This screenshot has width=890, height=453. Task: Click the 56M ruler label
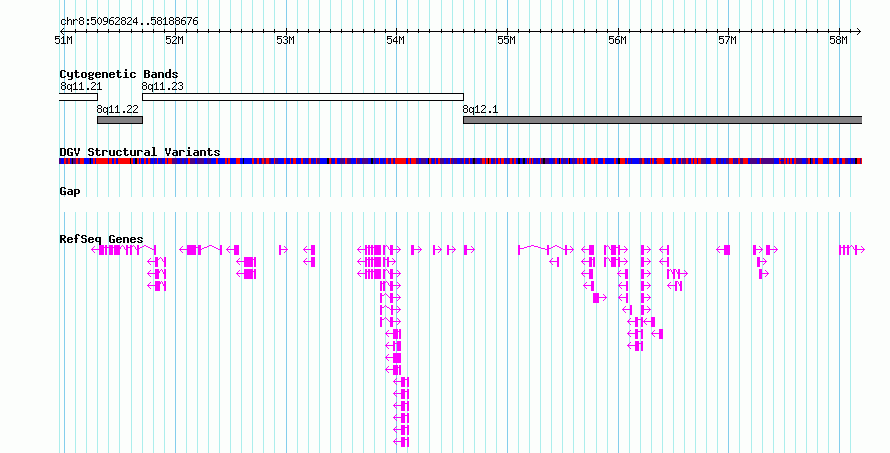coord(617,41)
